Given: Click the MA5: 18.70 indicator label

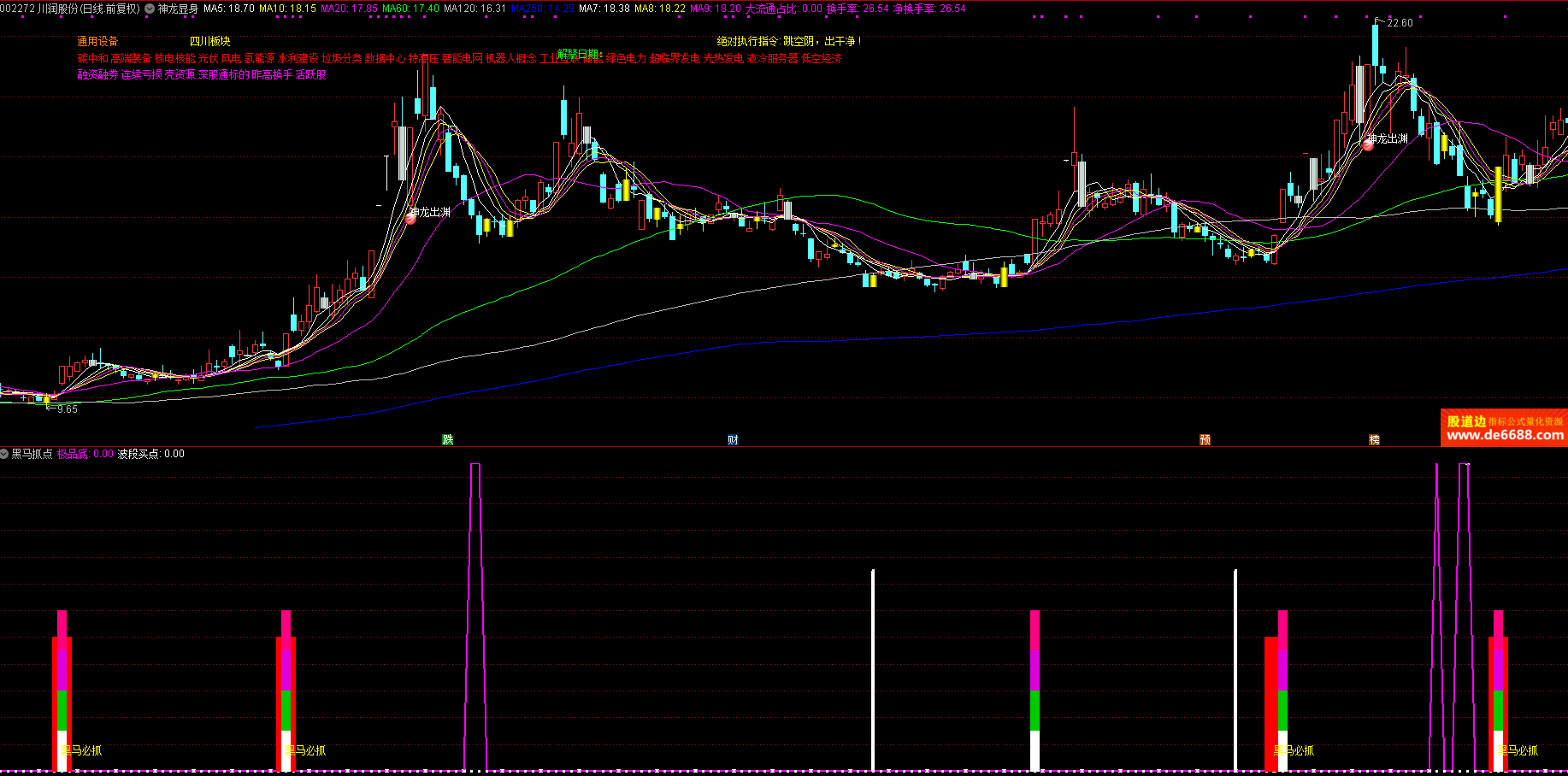Looking at the screenshot, I should pos(228,9).
